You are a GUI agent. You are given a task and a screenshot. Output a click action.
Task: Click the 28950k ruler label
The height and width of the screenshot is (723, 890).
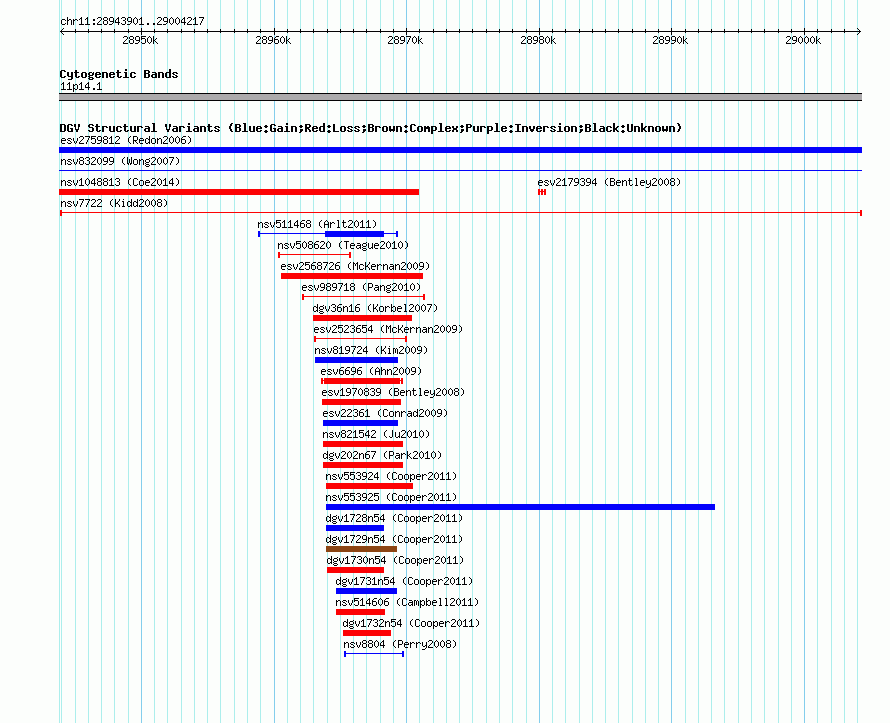(140, 40)
